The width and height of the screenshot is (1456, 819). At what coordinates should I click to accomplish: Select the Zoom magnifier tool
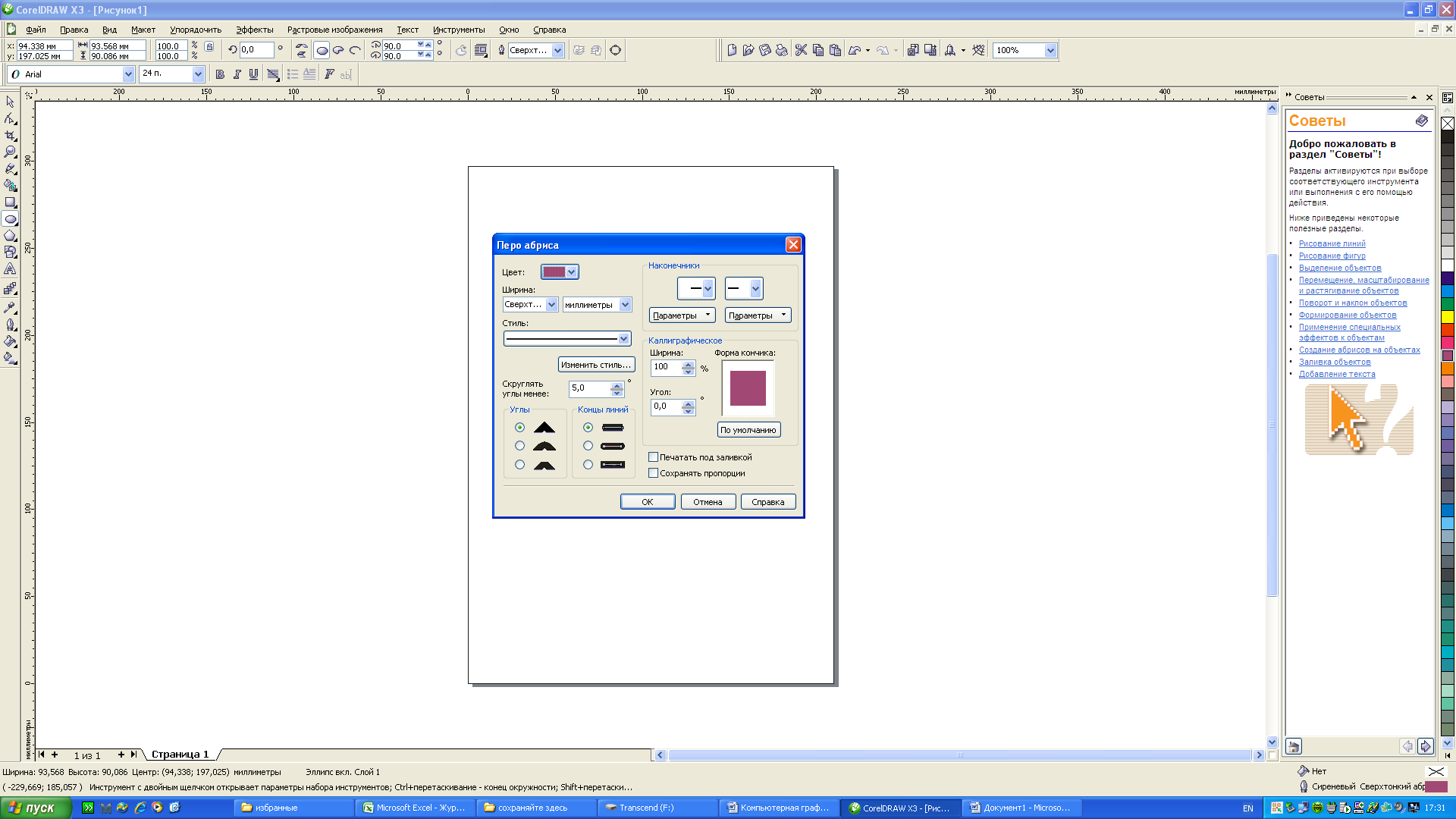point(10,152)
